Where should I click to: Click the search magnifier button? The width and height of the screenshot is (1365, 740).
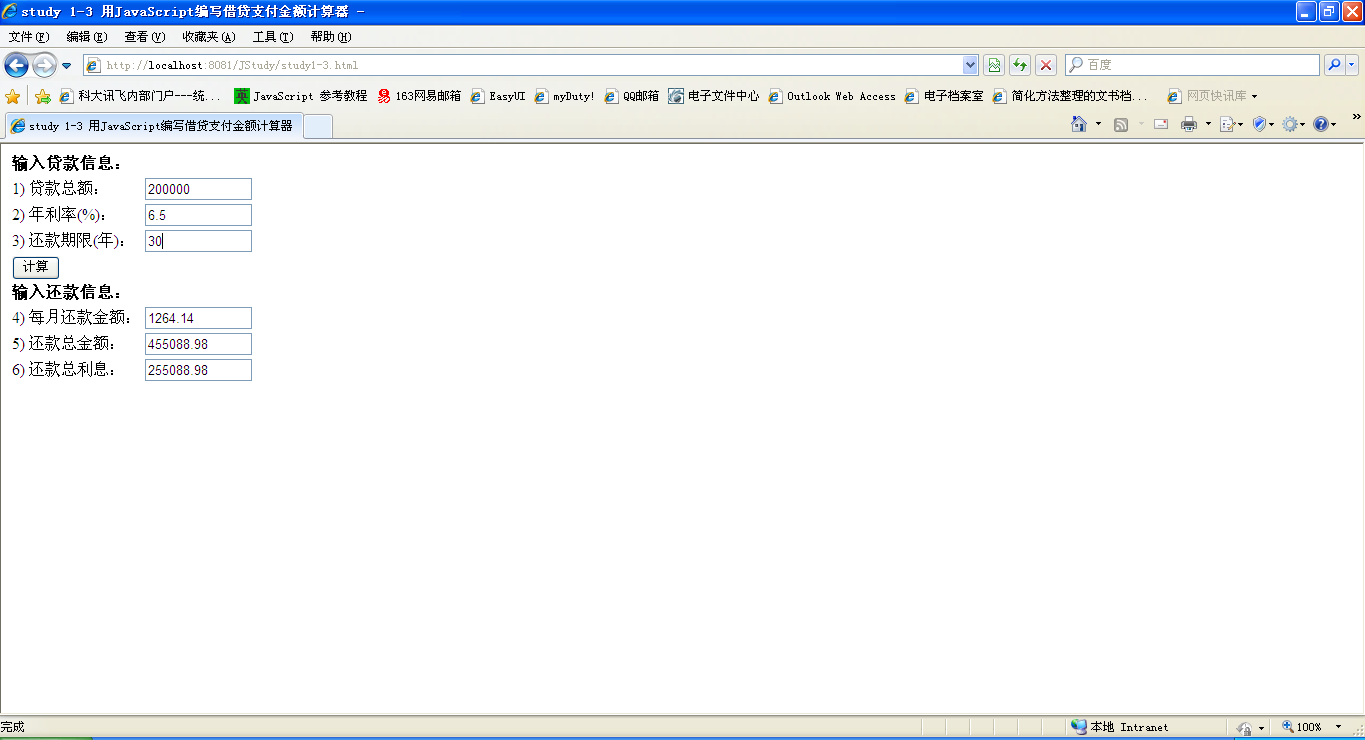coord(1334,65)
